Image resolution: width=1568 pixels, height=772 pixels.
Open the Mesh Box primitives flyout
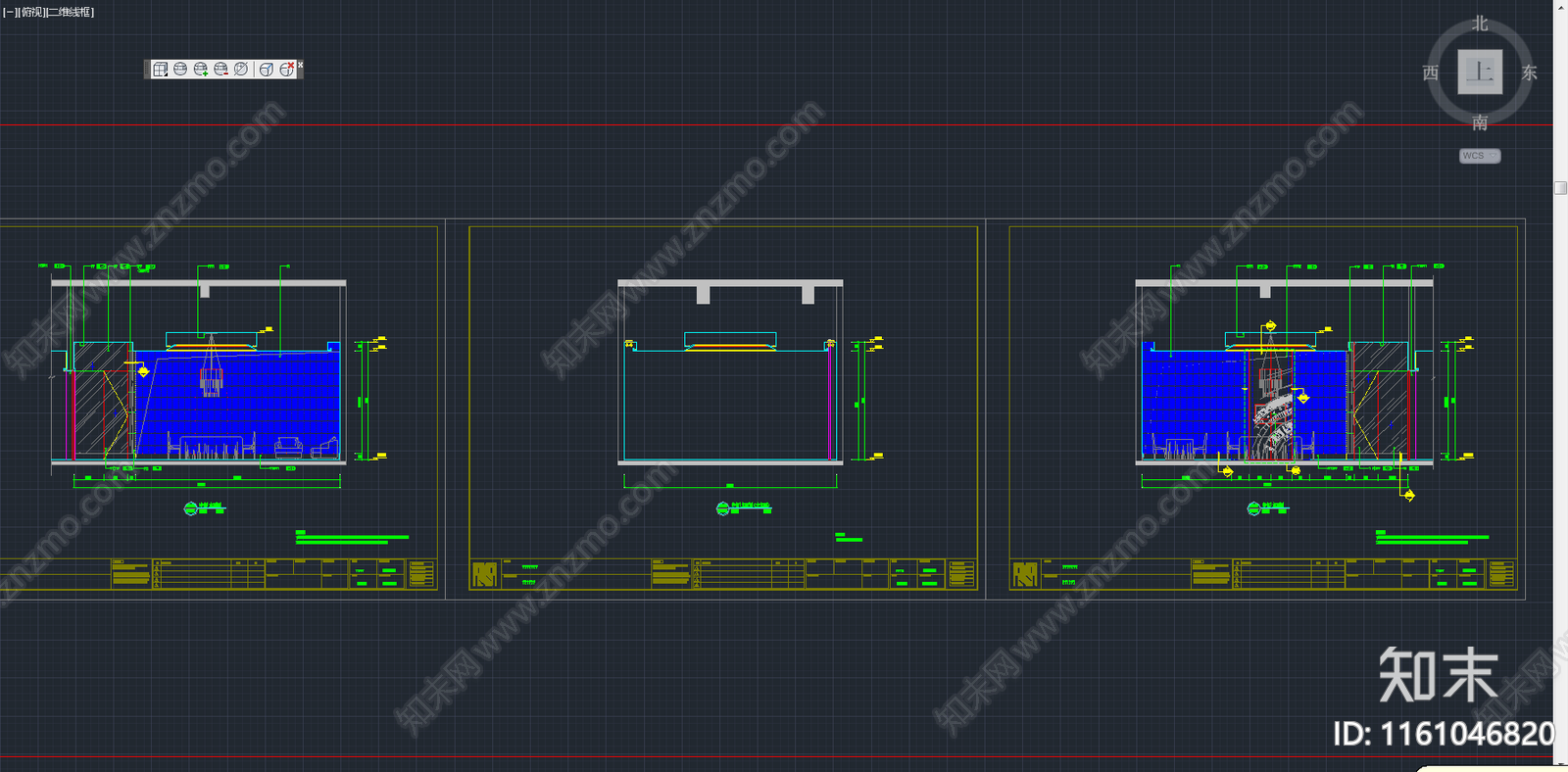161,70
